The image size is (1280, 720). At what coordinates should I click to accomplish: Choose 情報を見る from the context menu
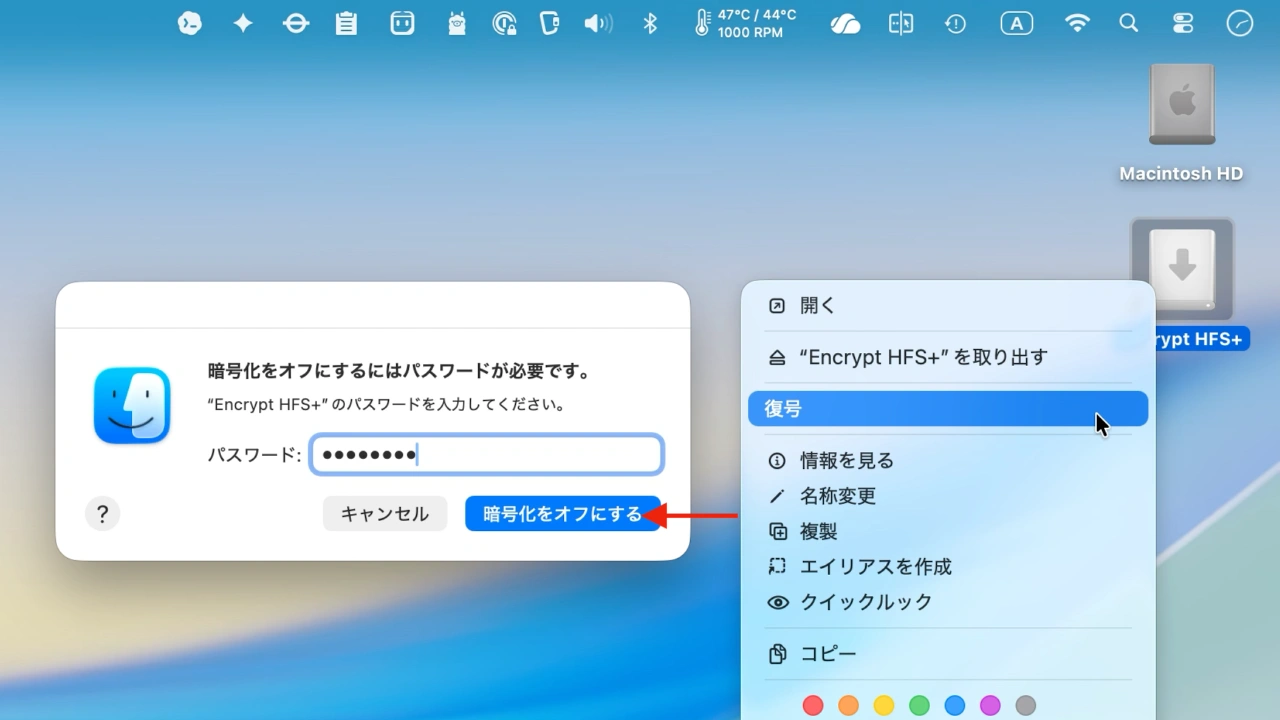pyautogui.click(x=948, y=461)
